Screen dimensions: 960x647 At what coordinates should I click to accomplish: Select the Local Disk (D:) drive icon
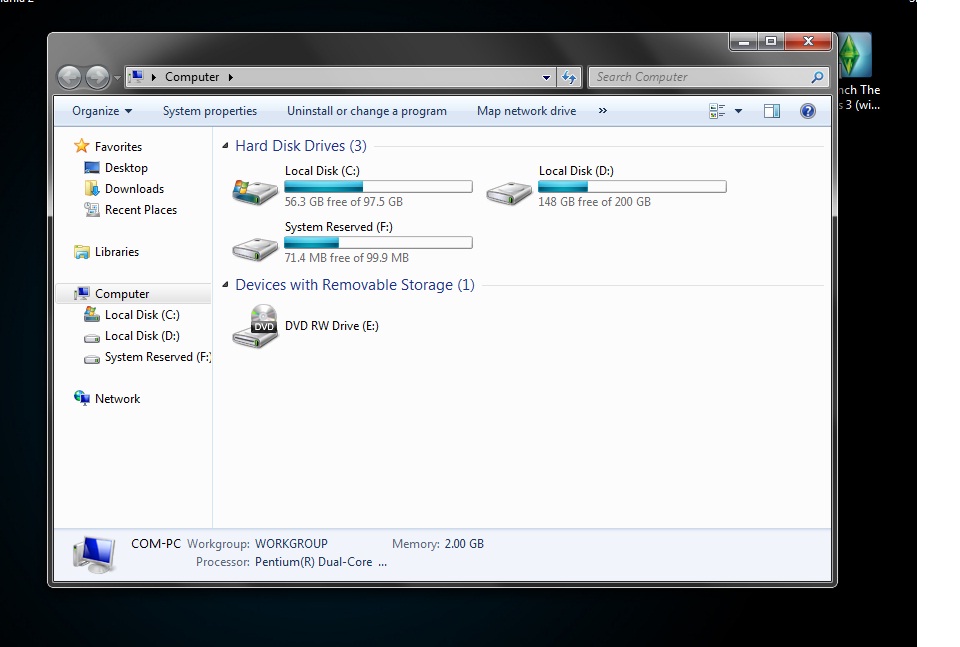click(x=509, y=193)
